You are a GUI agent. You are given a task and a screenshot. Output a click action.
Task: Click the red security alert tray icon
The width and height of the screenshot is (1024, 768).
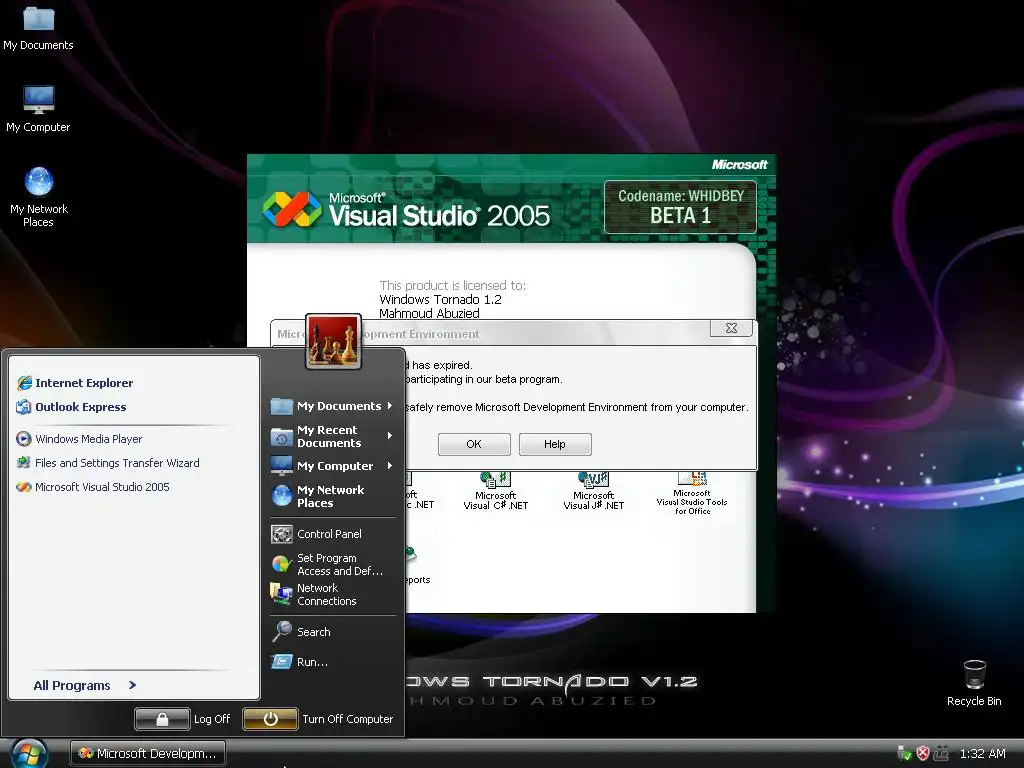[x=923, y=754]
